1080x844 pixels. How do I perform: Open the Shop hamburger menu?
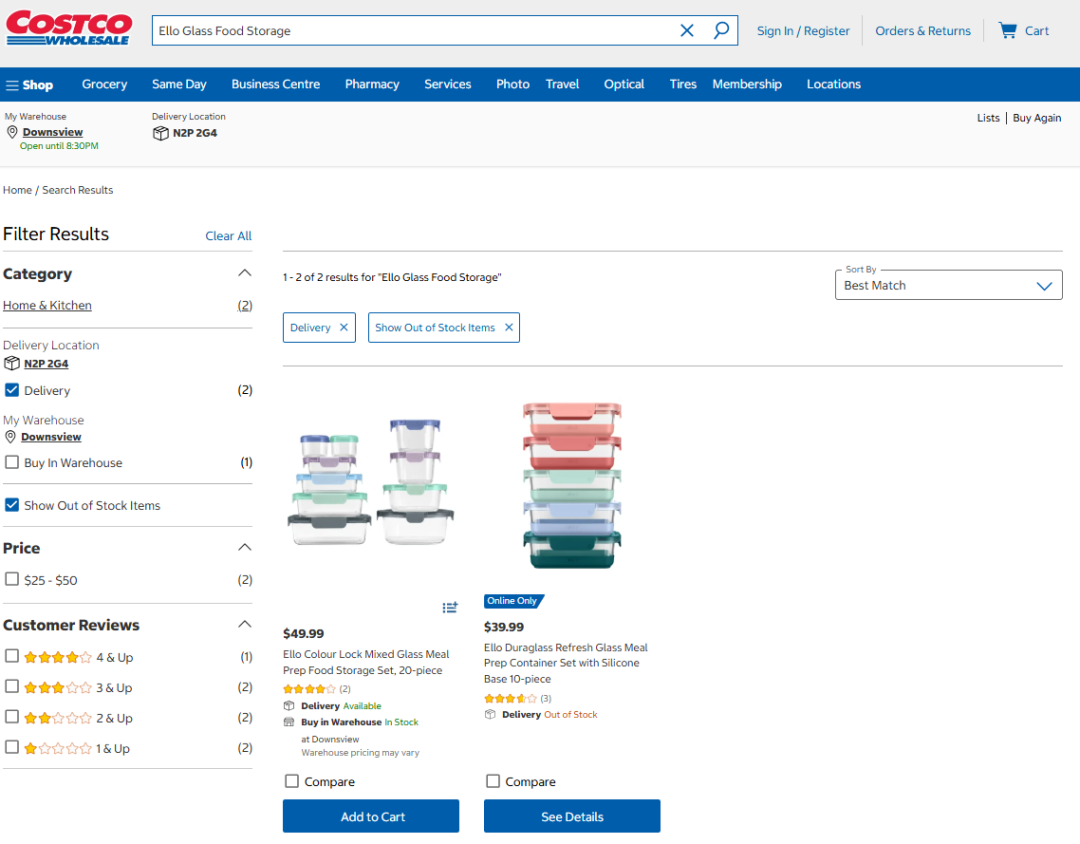pyautogui.click(x=29, y=85)
